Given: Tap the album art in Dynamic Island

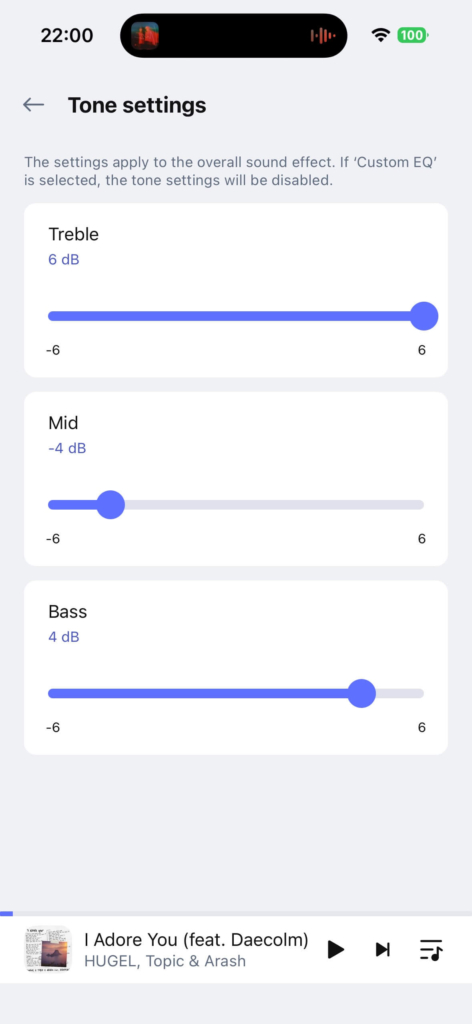Looking at the screenshot, I should coord(145,35).
